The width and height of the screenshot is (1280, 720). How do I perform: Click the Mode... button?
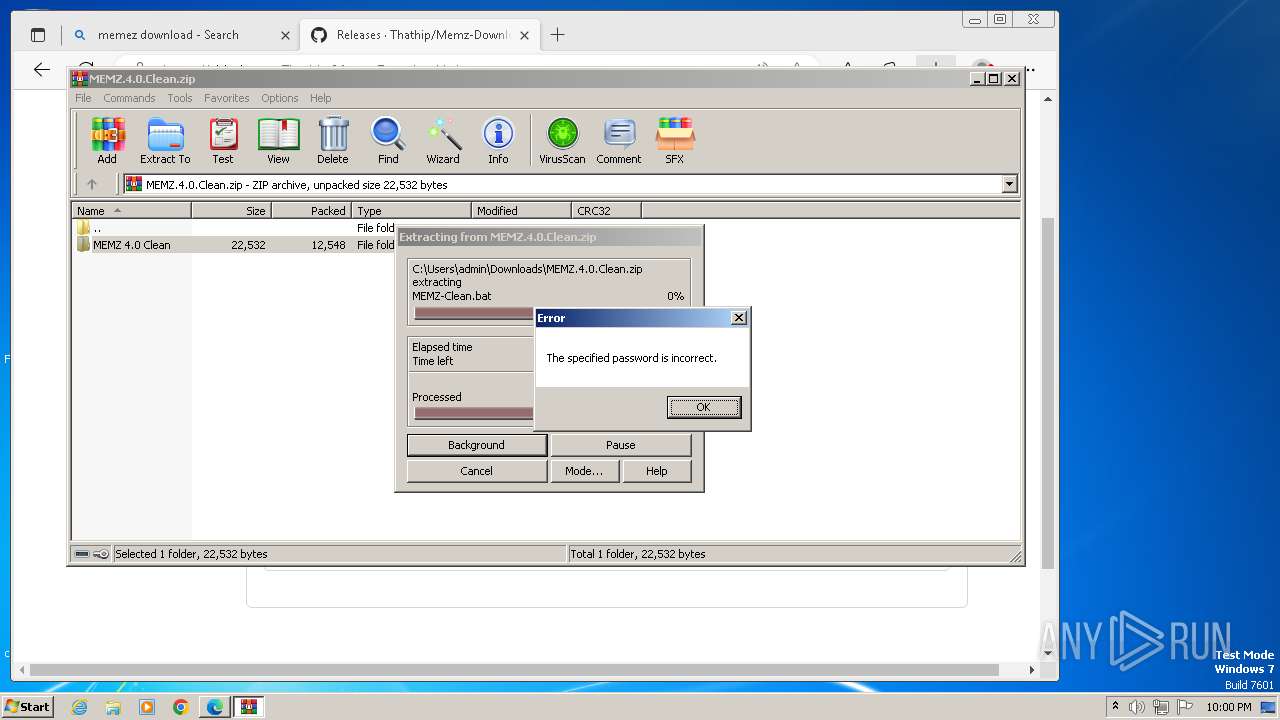click(583, 471)
